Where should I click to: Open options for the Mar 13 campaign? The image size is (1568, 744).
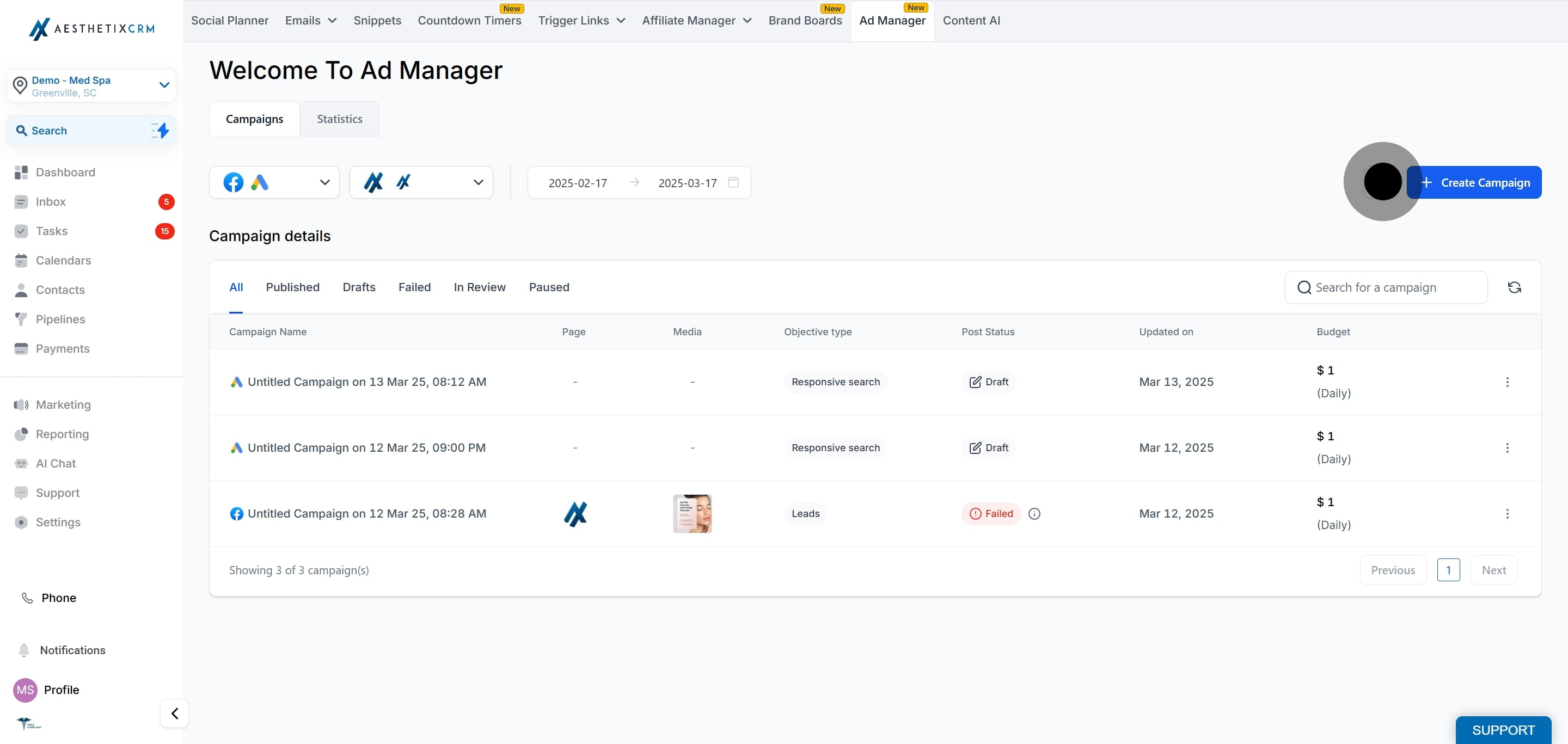pyautogui.click(x=1507, y=382)
